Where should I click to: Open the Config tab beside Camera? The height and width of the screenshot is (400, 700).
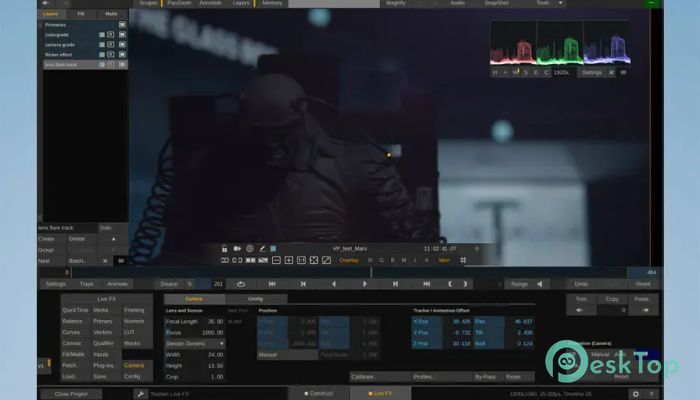click(x=255, y=299)
